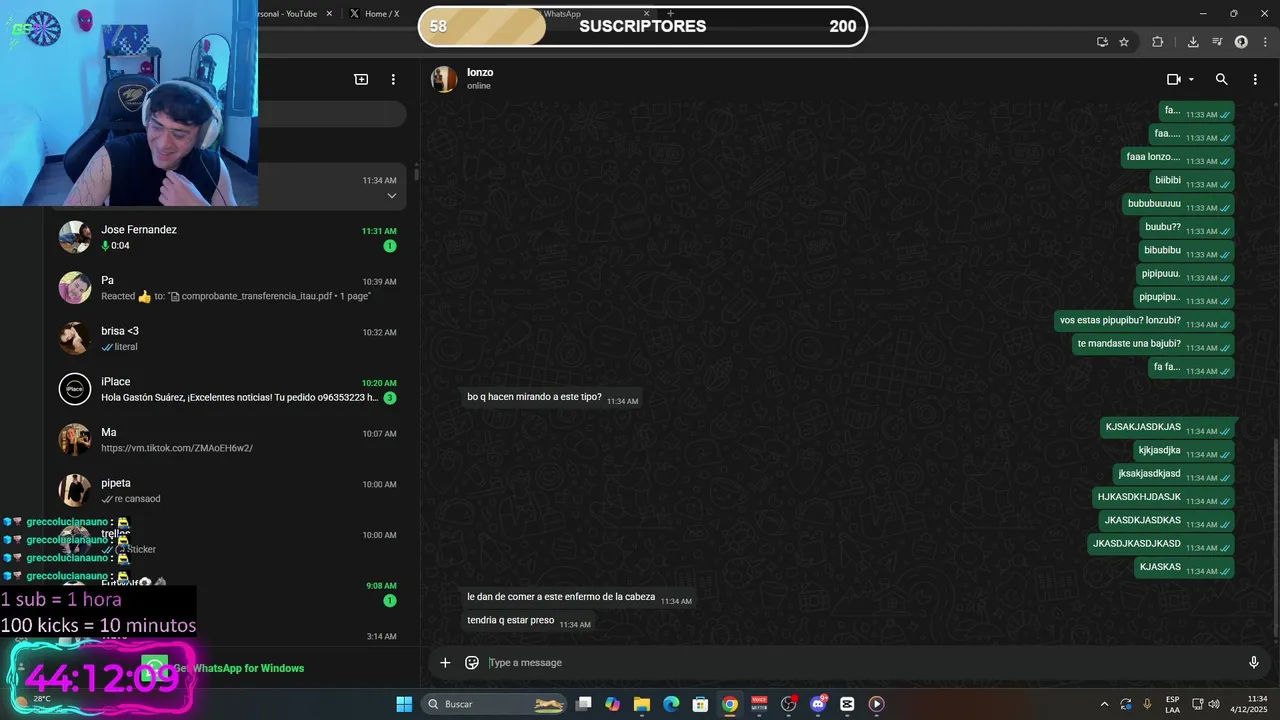Open the taskbar volume control
The height and width of the screenshot is (720, 1280).
(x=1213, y=704)
